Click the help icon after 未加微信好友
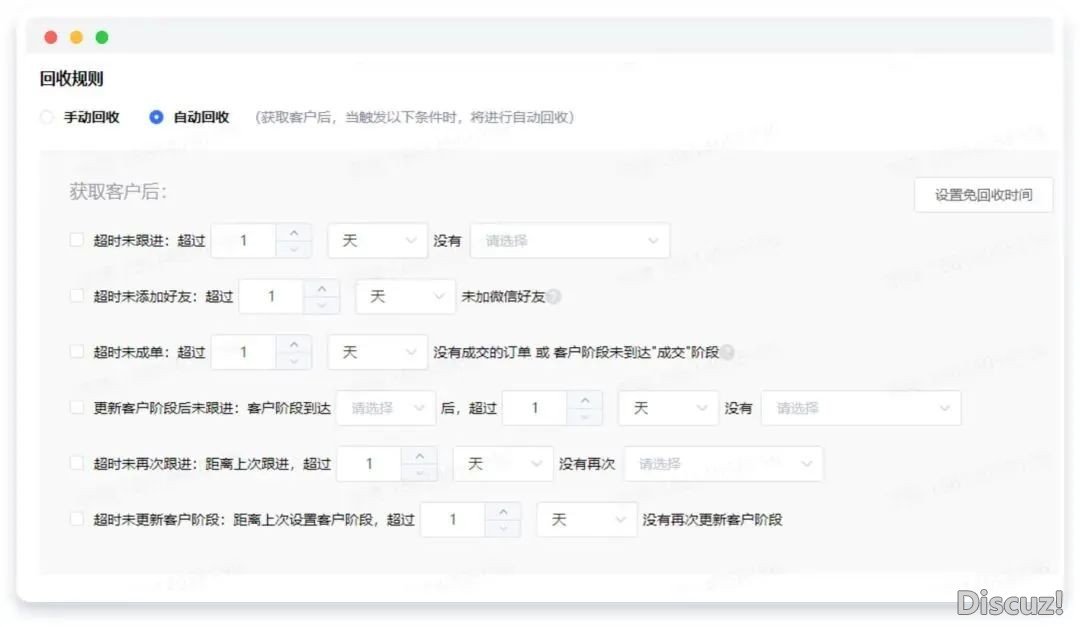This screenshot has height=627, width=1080. [x=554, y=296]
